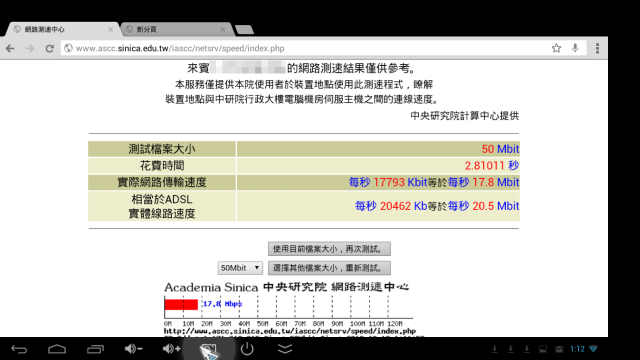
Task: Tap the Android home navigation icon
Action: (x=57, y=349)
